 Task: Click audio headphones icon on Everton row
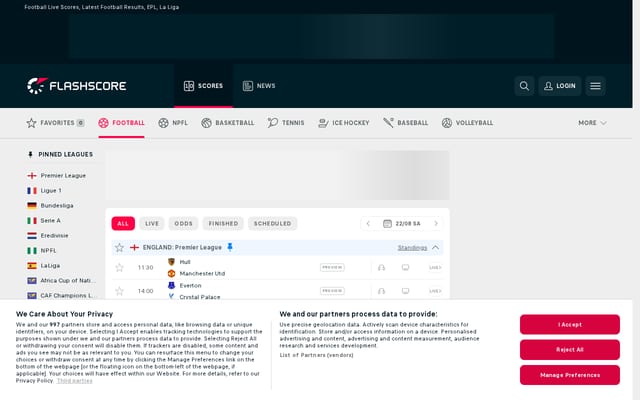[381, 291]
